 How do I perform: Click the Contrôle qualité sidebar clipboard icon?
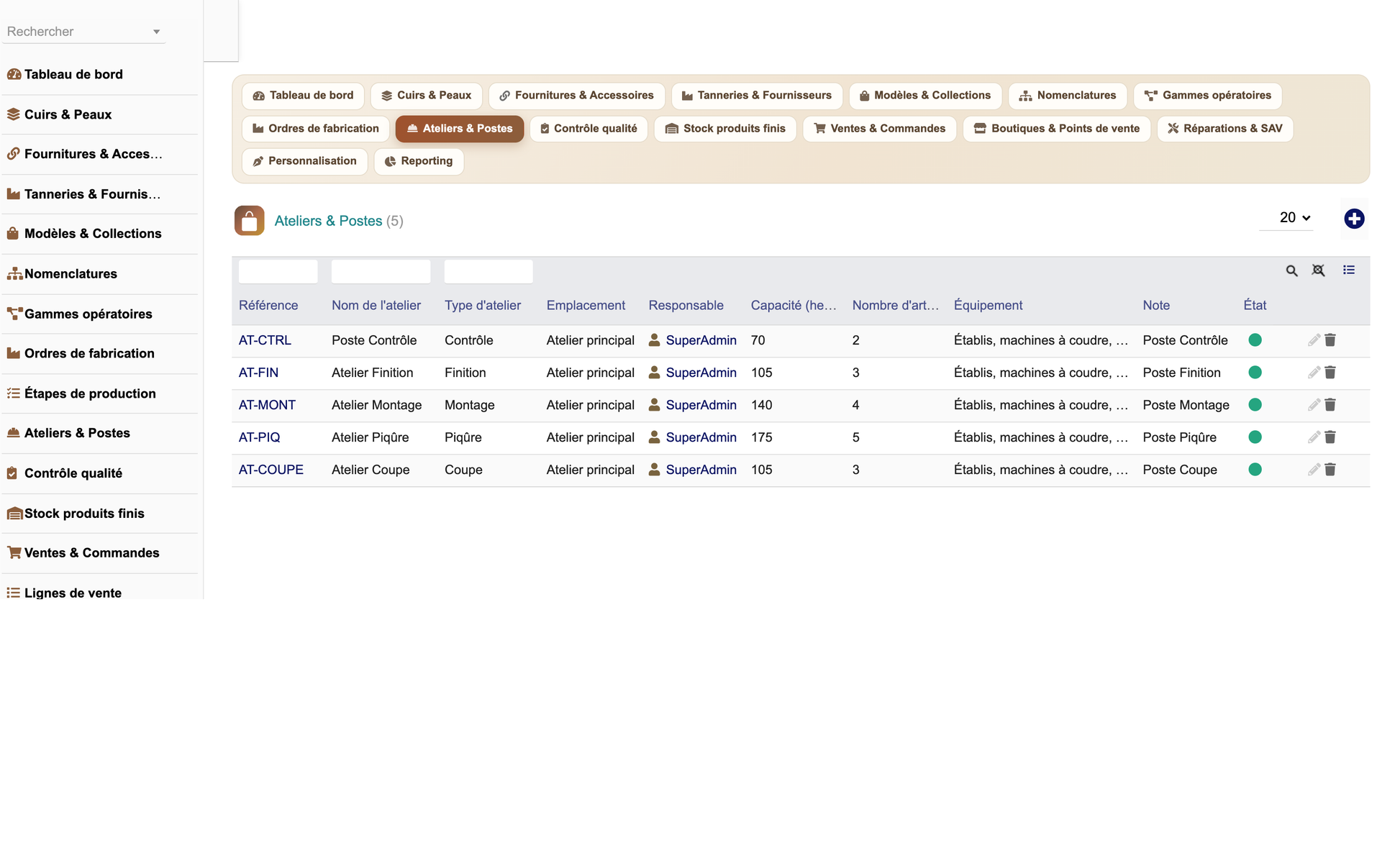[12, 473]
